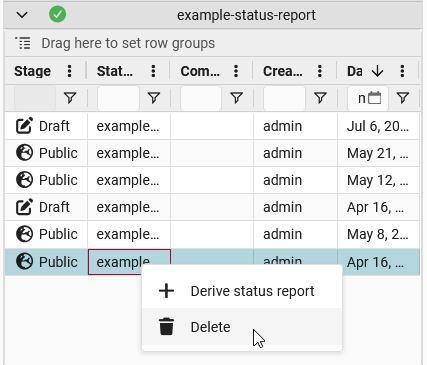The height and width of the screenshot is (365, 427).
Task: Select the Public label in May 21 row
Action: coord(58,153)
